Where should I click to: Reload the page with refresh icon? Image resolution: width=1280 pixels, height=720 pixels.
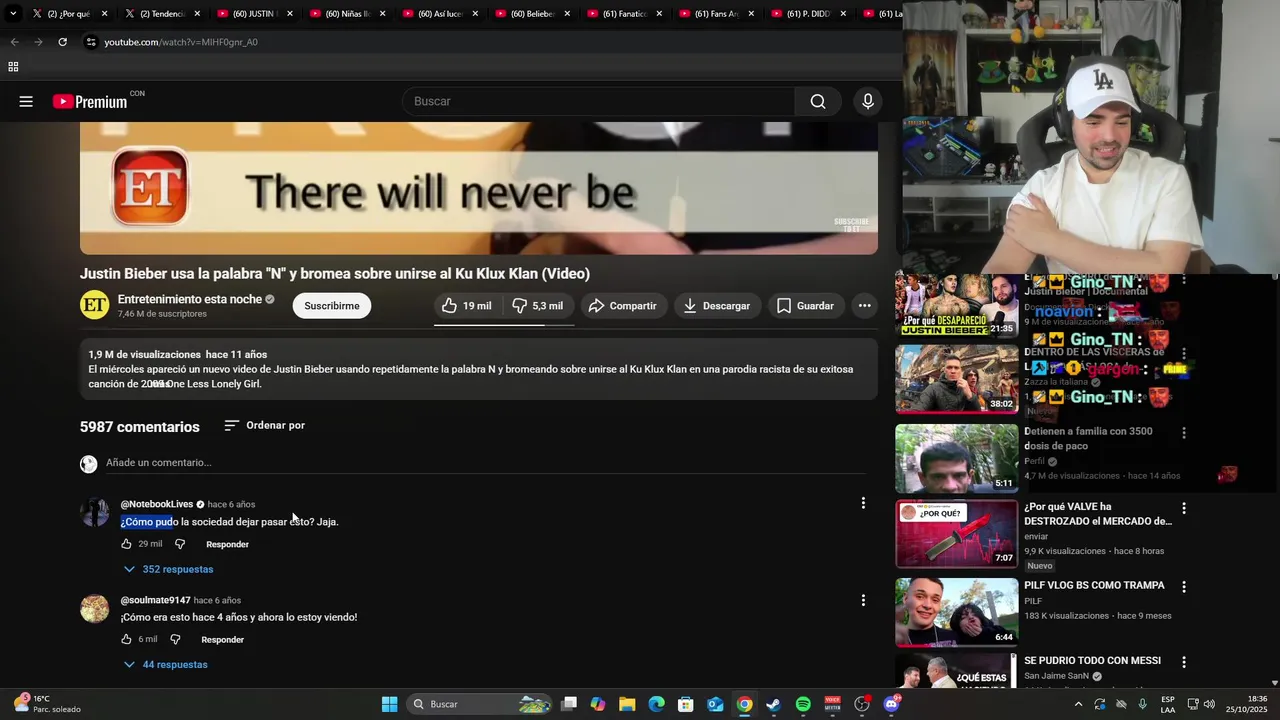click(x=62, y=42)
